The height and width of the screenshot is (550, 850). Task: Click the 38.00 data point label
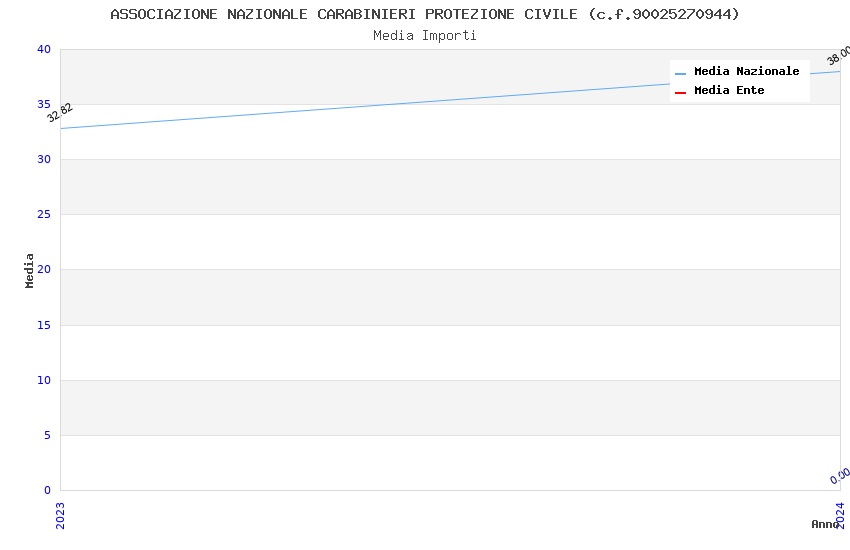pos(838,56)
